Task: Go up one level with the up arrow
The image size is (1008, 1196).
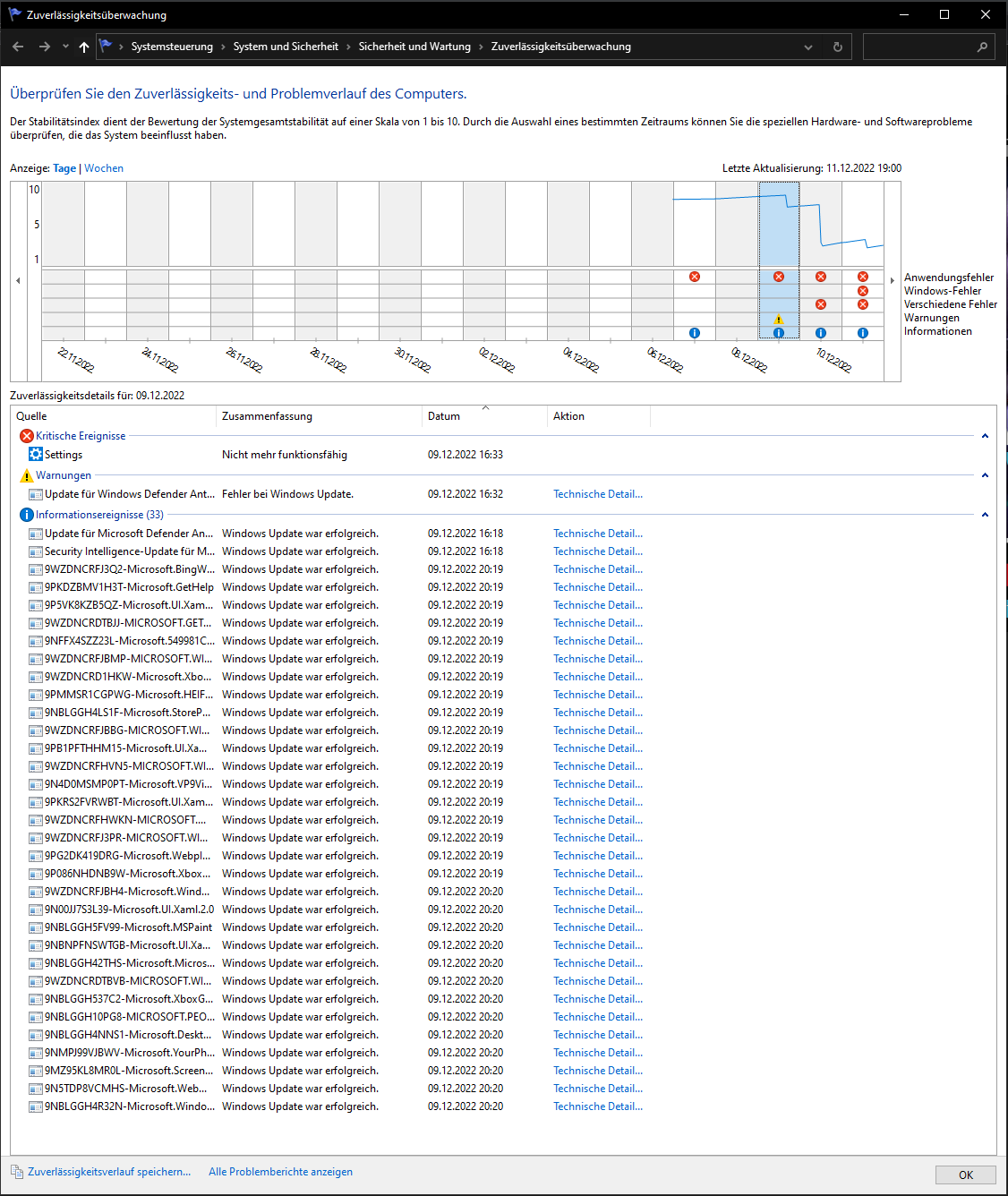Action: (84, 47)
